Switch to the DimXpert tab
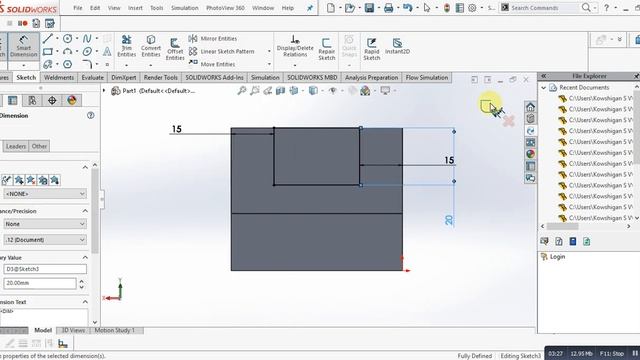Image resolution: width=640 pixels, height=360 pixels. (124, 78)
